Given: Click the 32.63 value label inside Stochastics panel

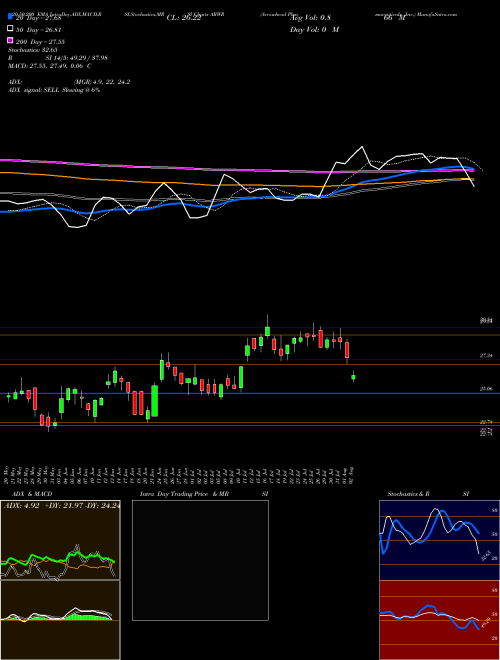Looking at the screenshot, I should [x=485, y=555].
